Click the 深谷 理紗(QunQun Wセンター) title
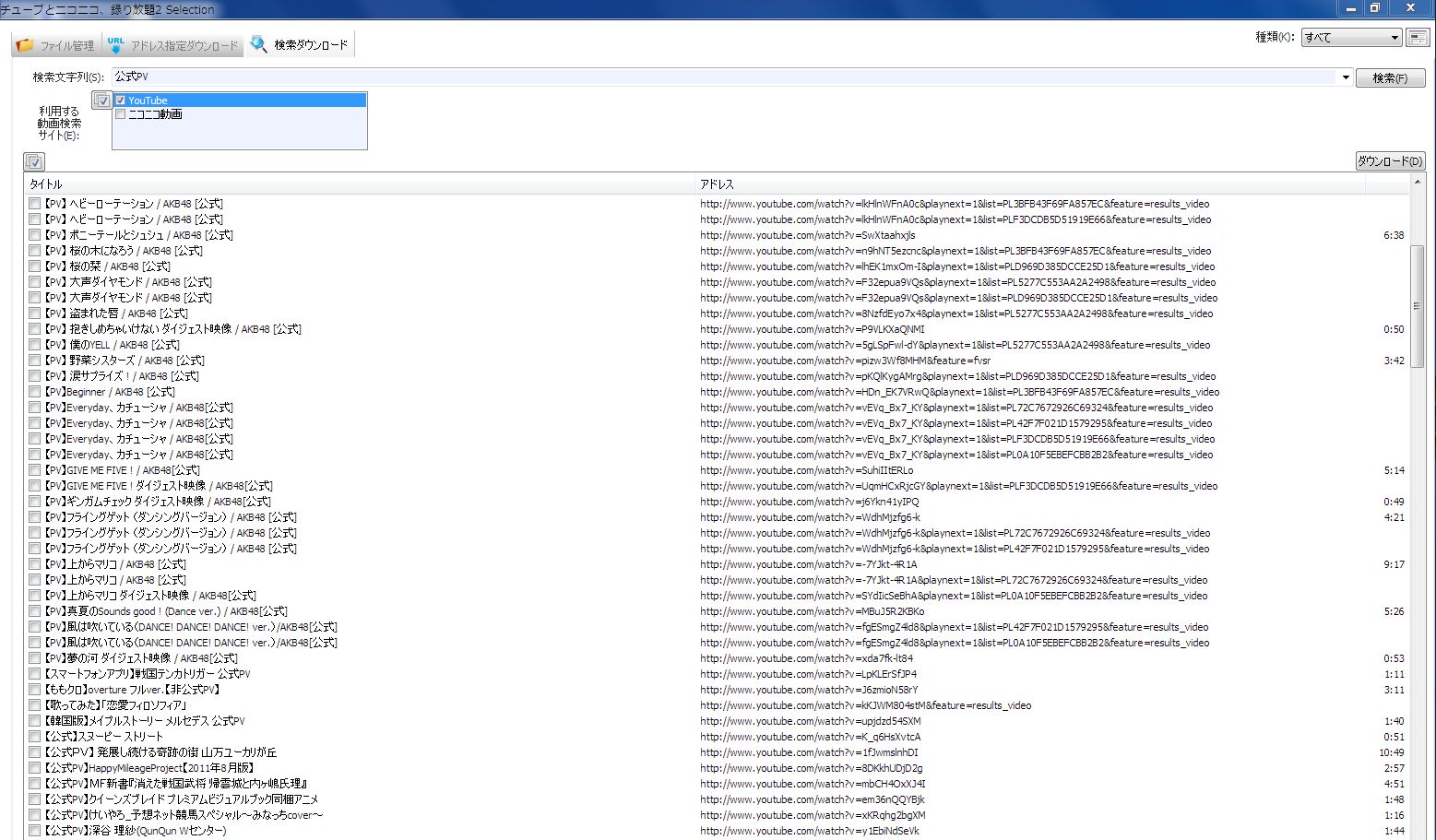This screenshot has height=840, width=1436. (x=135, y=831)
